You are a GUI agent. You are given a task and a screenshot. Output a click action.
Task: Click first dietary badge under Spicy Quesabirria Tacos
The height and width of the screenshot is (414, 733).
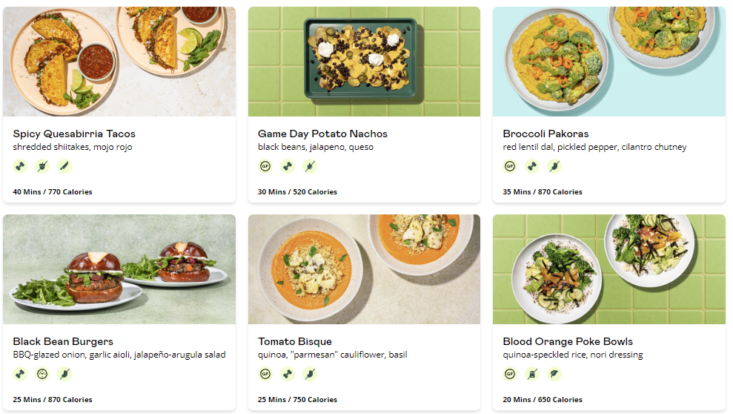point(19,166)
